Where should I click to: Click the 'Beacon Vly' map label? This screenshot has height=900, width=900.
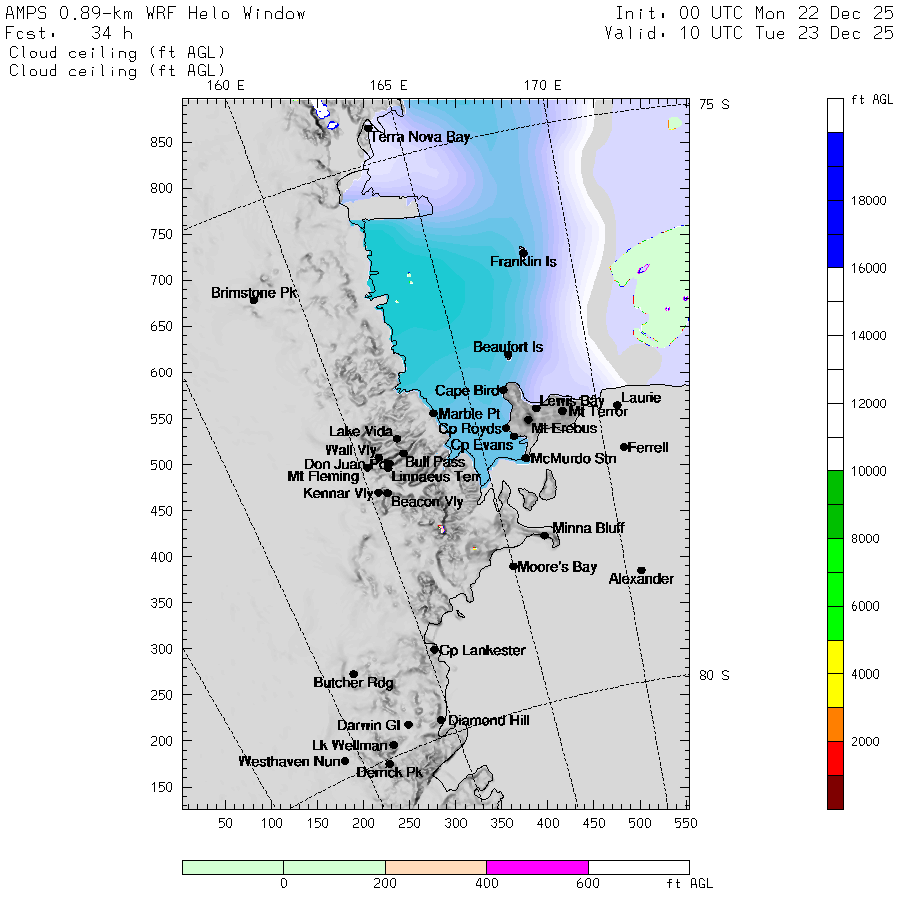pyautogui.click(x=427, y=502)
